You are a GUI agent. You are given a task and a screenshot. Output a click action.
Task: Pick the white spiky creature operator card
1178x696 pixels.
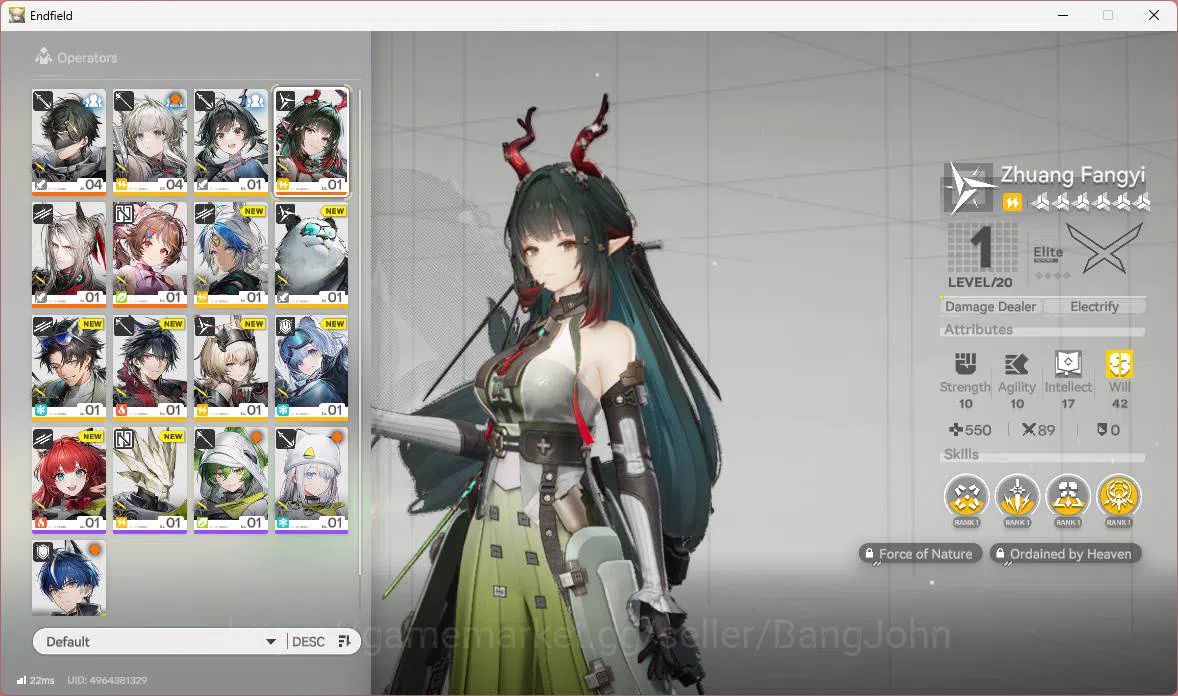point(150,480)
